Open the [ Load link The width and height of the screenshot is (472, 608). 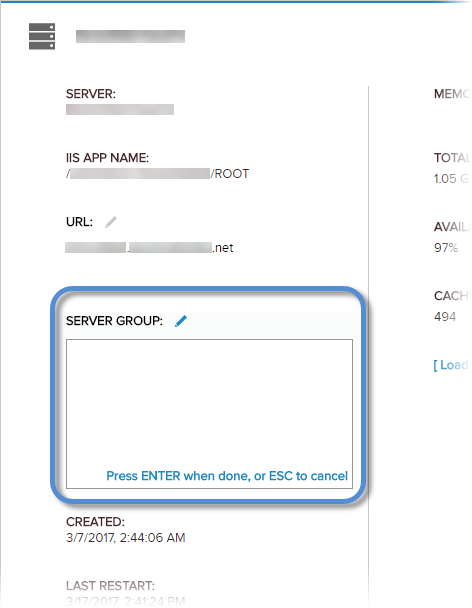pos(451,365)
